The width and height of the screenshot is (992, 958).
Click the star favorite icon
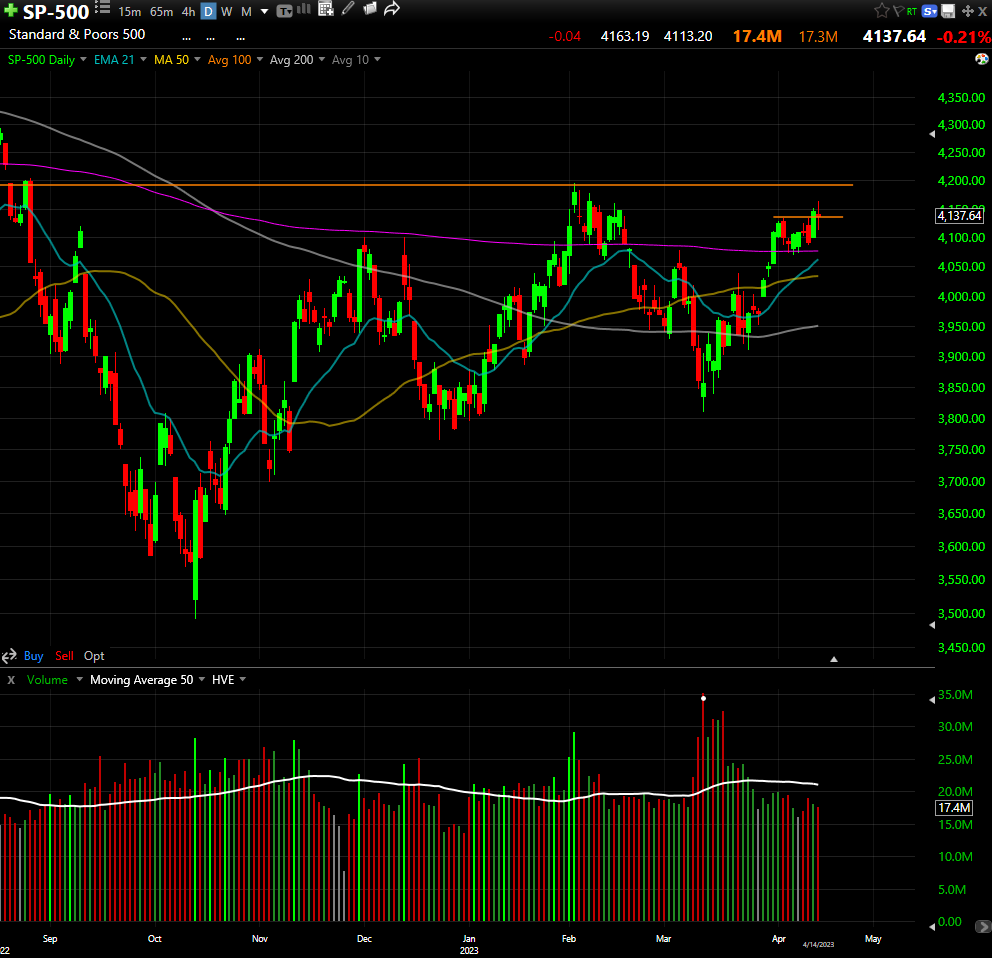(881, 10)
